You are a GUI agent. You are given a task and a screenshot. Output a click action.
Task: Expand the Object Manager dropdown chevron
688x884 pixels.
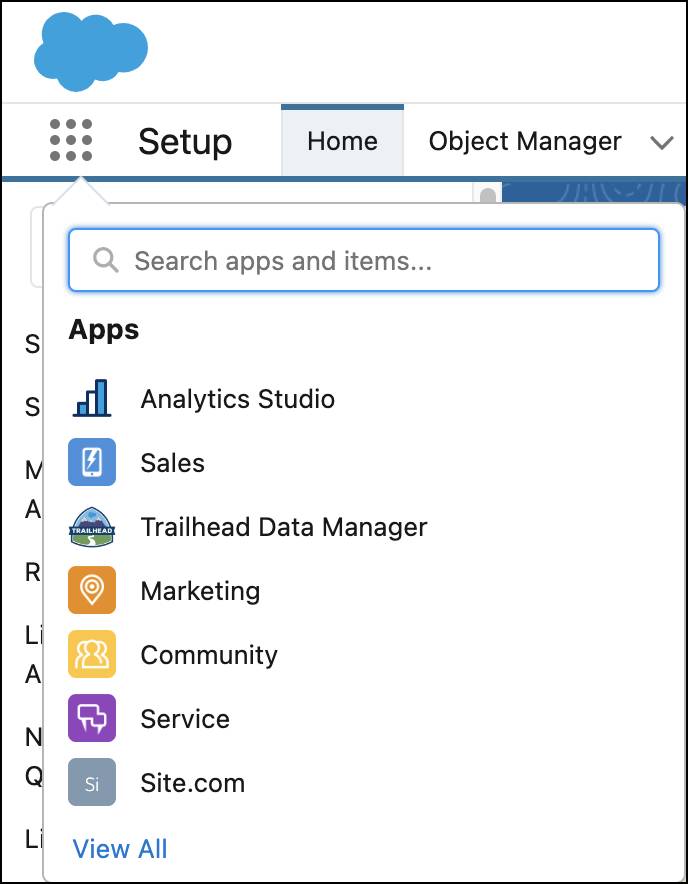661,142
